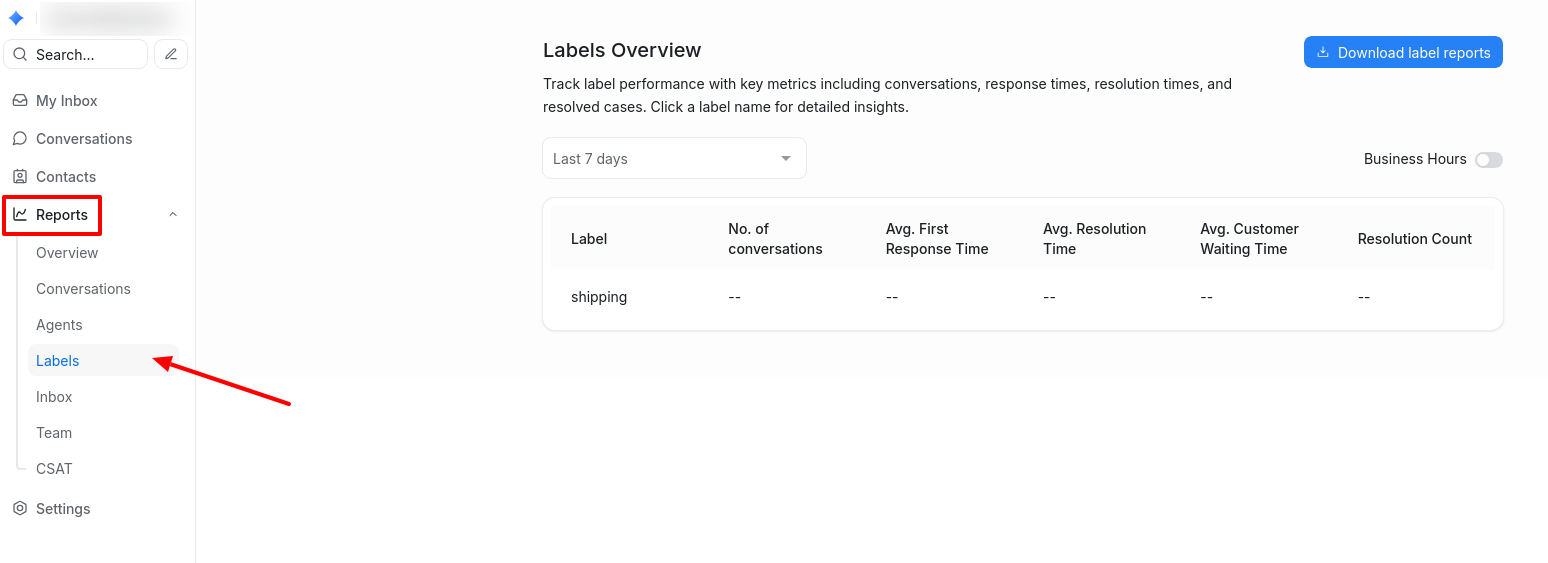
Task: Toggle the Business Hours switch
Action: pyautogui.click(x=1488, y=160)
